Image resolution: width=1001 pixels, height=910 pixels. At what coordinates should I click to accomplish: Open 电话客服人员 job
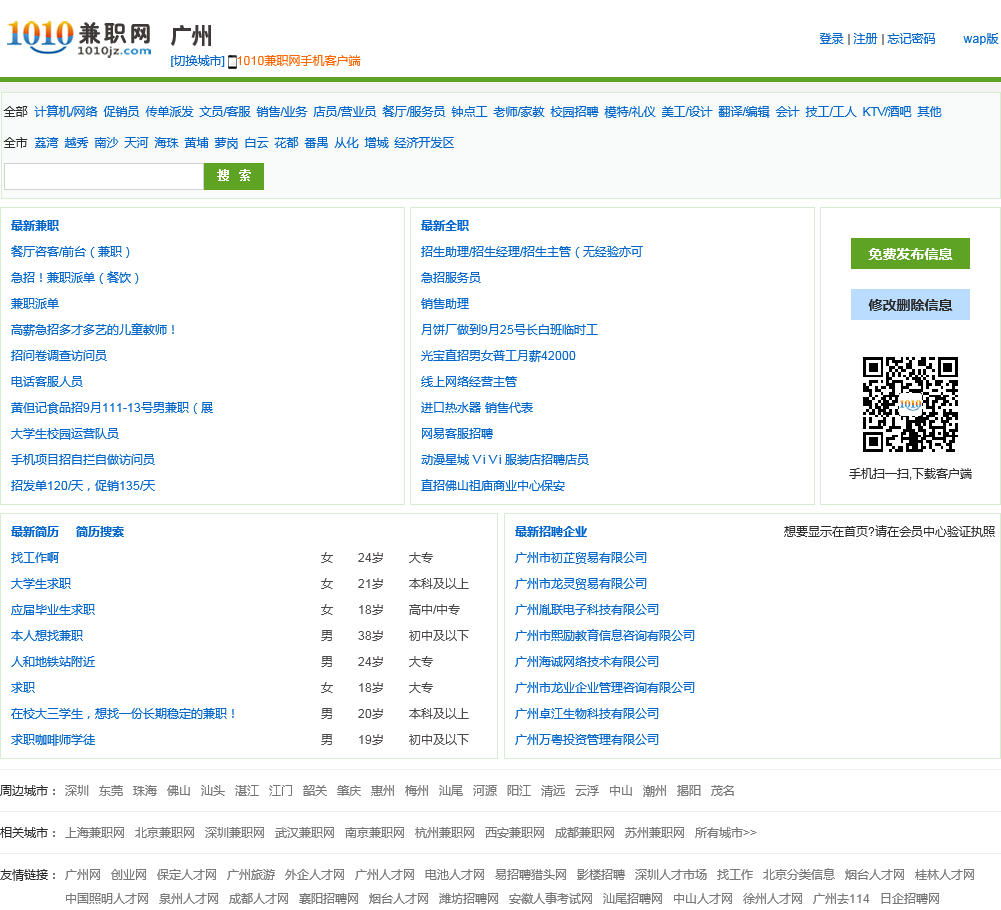click(47, 381)
